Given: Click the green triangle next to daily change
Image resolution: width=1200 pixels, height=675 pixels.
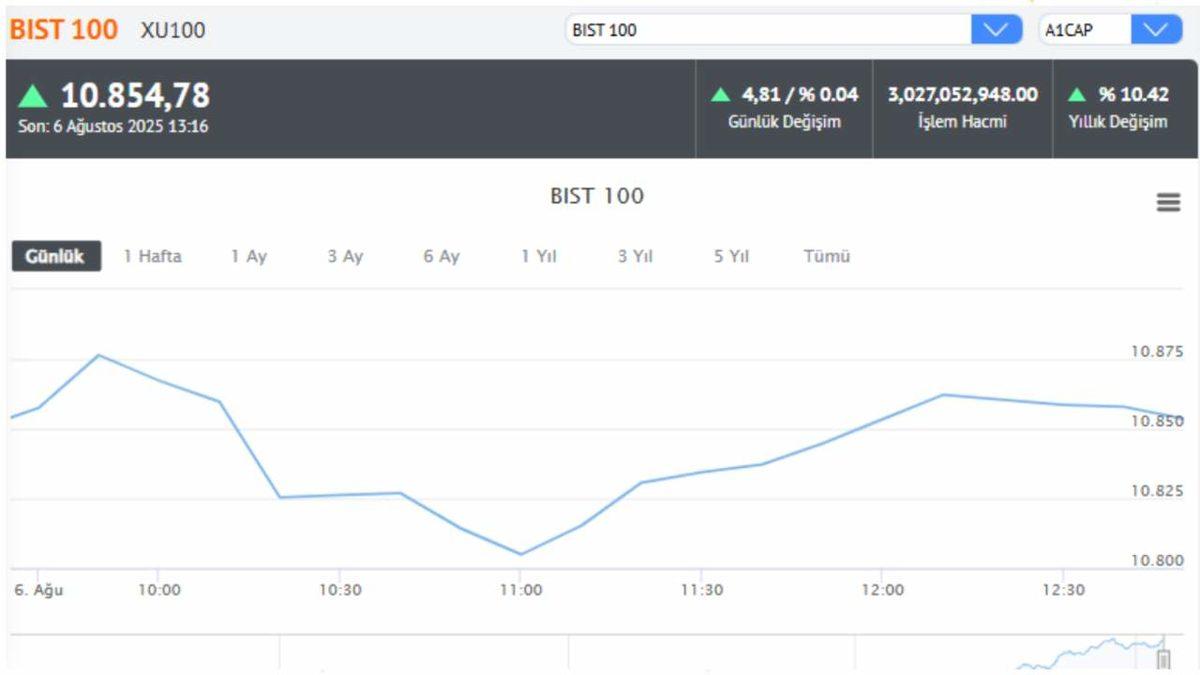Looking at the screenshot, I should pyautogui.click(x=720, y=95).
